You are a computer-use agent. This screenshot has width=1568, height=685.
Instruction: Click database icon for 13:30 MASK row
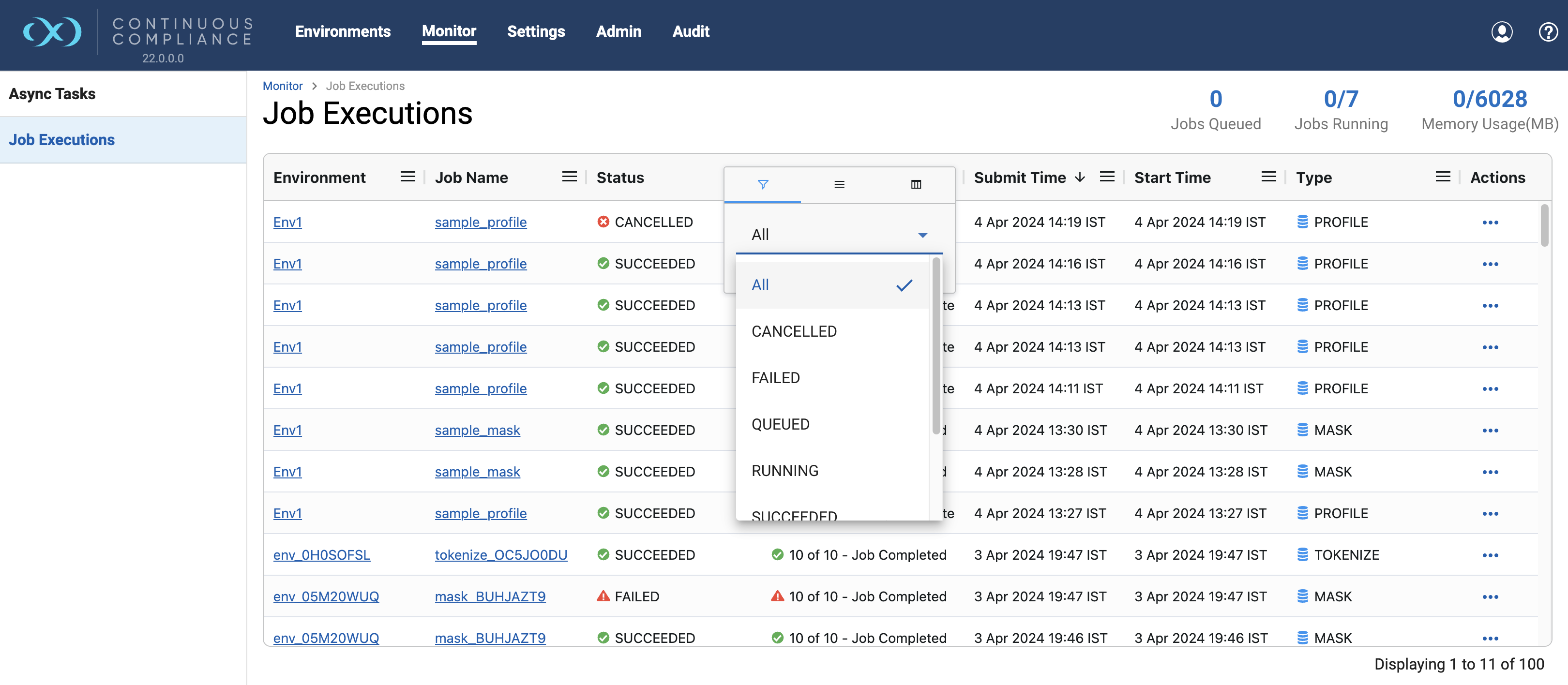(1302, 430)
